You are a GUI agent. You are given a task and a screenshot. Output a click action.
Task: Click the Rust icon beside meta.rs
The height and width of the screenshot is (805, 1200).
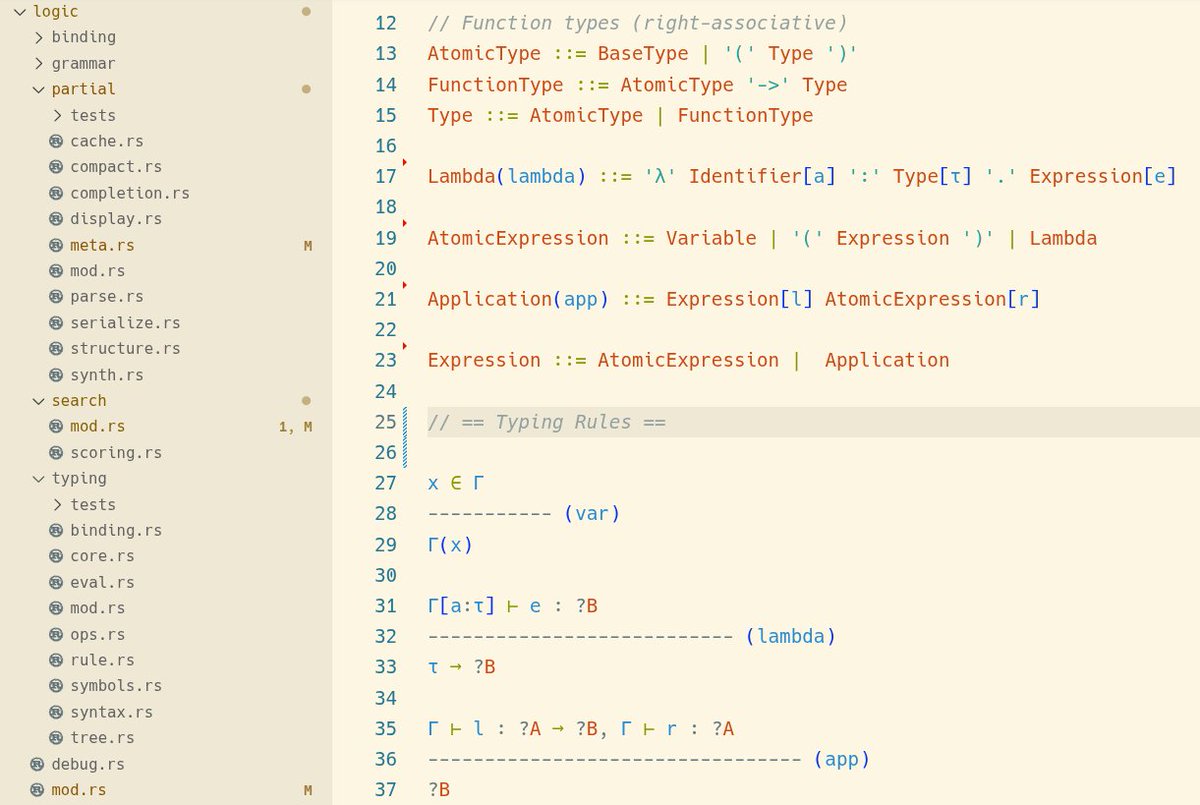[56, 245]
